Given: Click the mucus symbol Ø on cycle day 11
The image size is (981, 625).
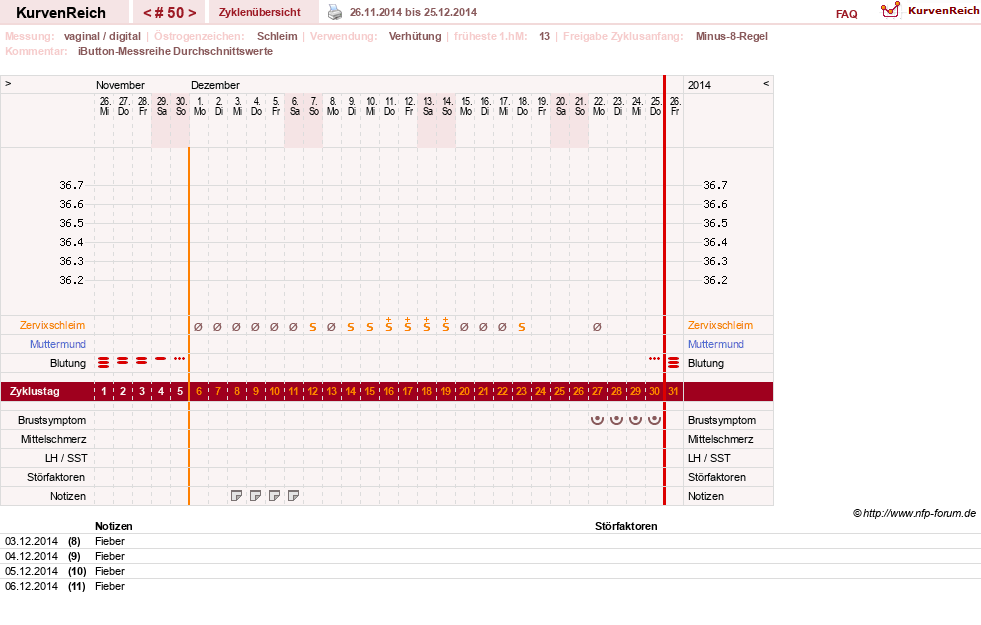Looking at the screenshot, I should [293, 327].
